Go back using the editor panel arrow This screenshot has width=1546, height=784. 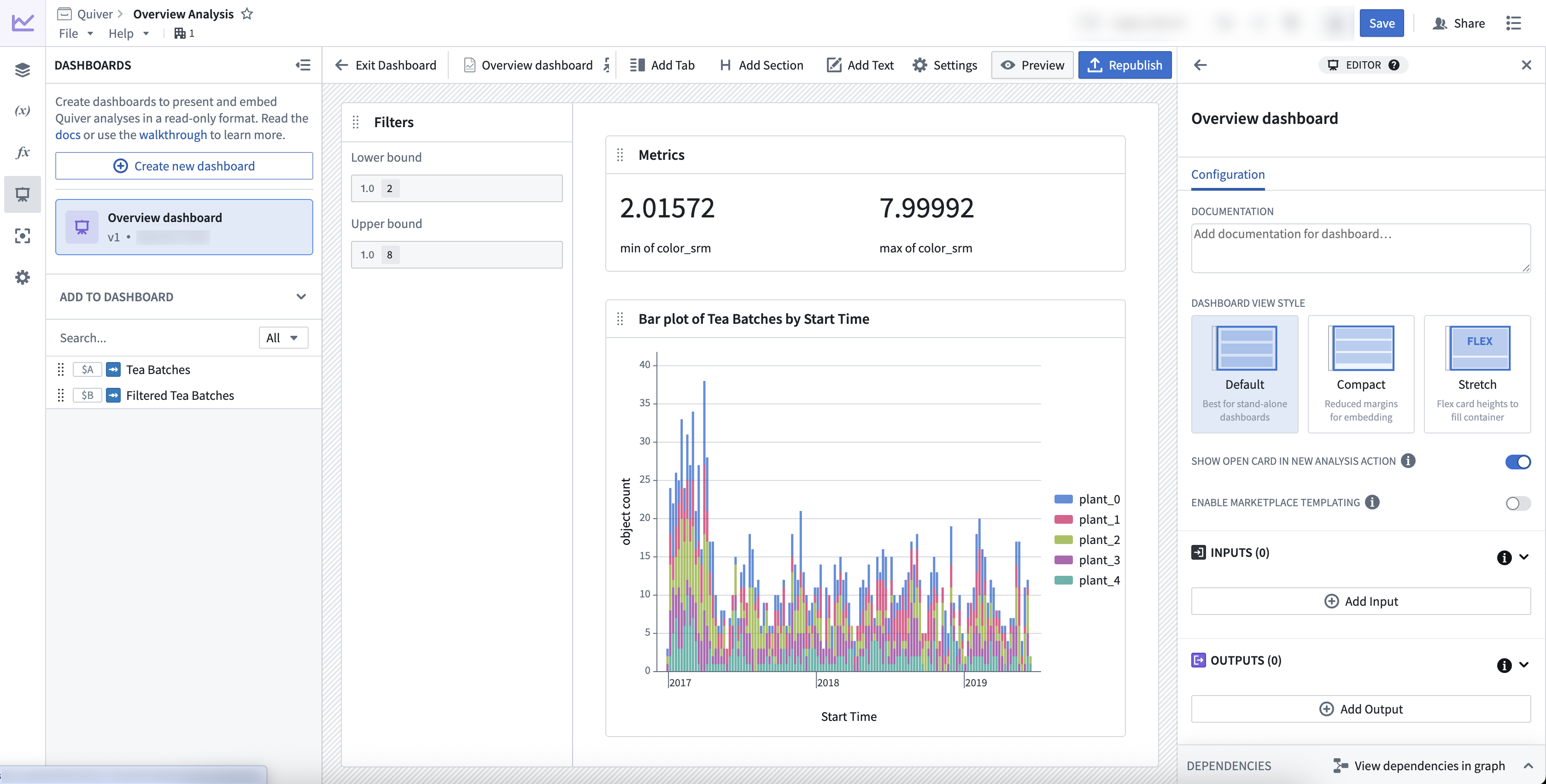click(x=1200, y=65)
